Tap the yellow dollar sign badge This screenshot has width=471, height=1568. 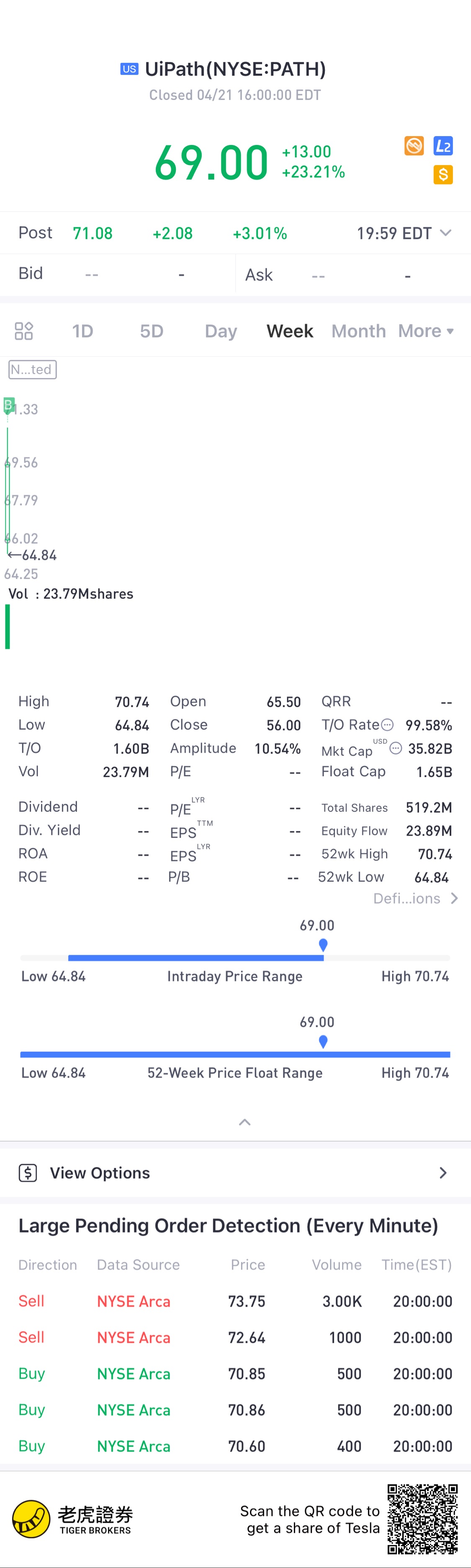coord(443,175)
